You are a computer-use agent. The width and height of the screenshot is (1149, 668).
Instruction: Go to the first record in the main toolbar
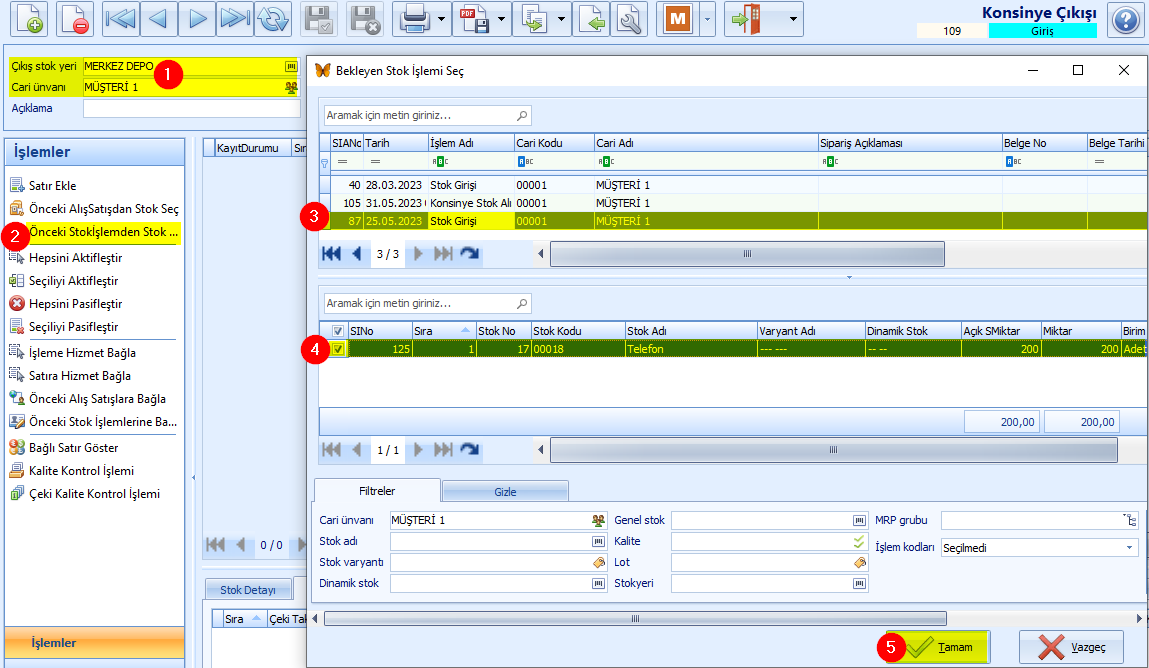pyautogui.click(x=120, y=19)
